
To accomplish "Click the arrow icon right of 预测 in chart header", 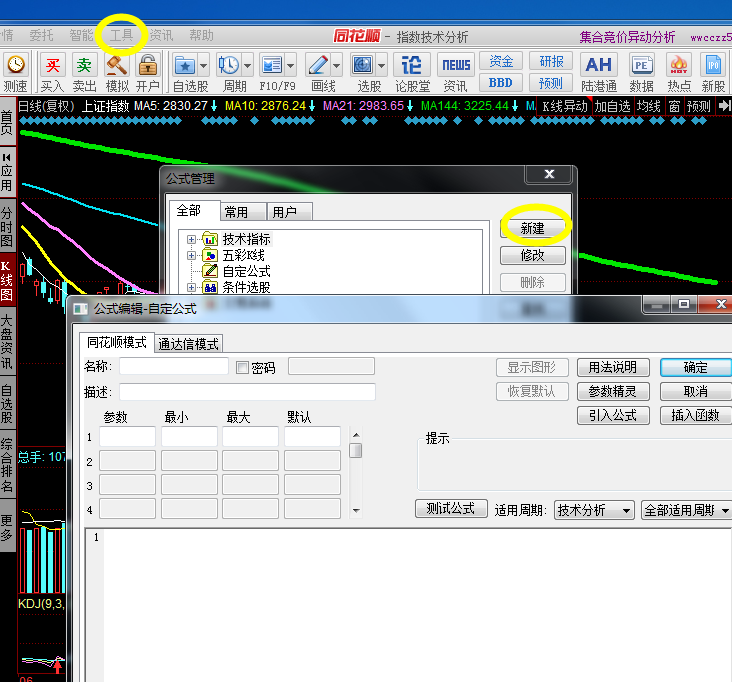I will point(724,106).
